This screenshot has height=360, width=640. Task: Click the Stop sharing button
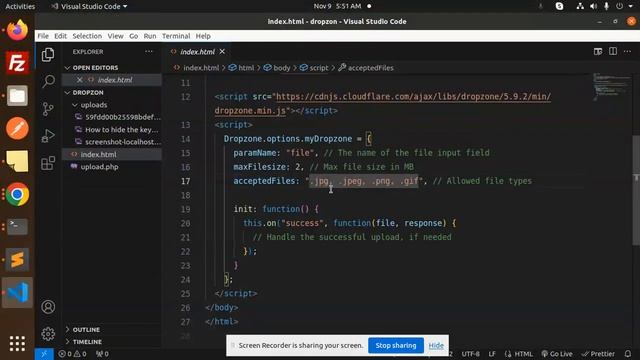coord(396,345)
